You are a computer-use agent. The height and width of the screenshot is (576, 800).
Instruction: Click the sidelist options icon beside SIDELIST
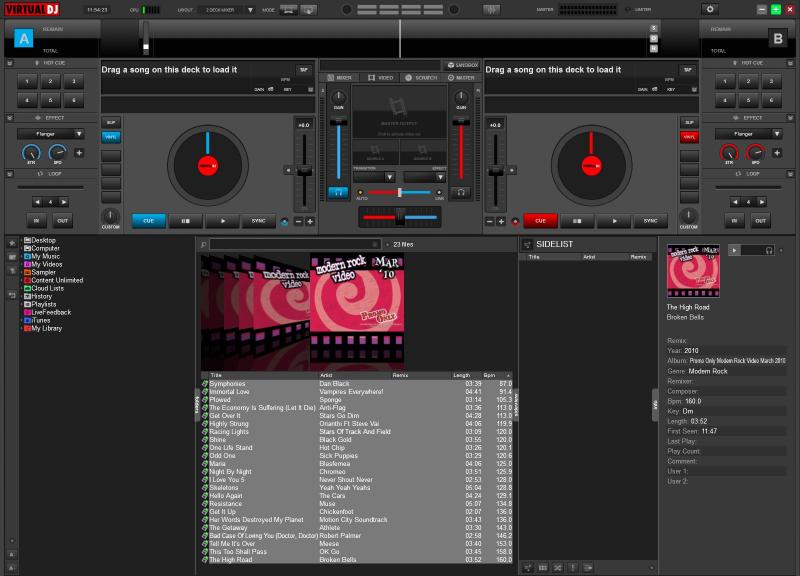click(527, 244)
